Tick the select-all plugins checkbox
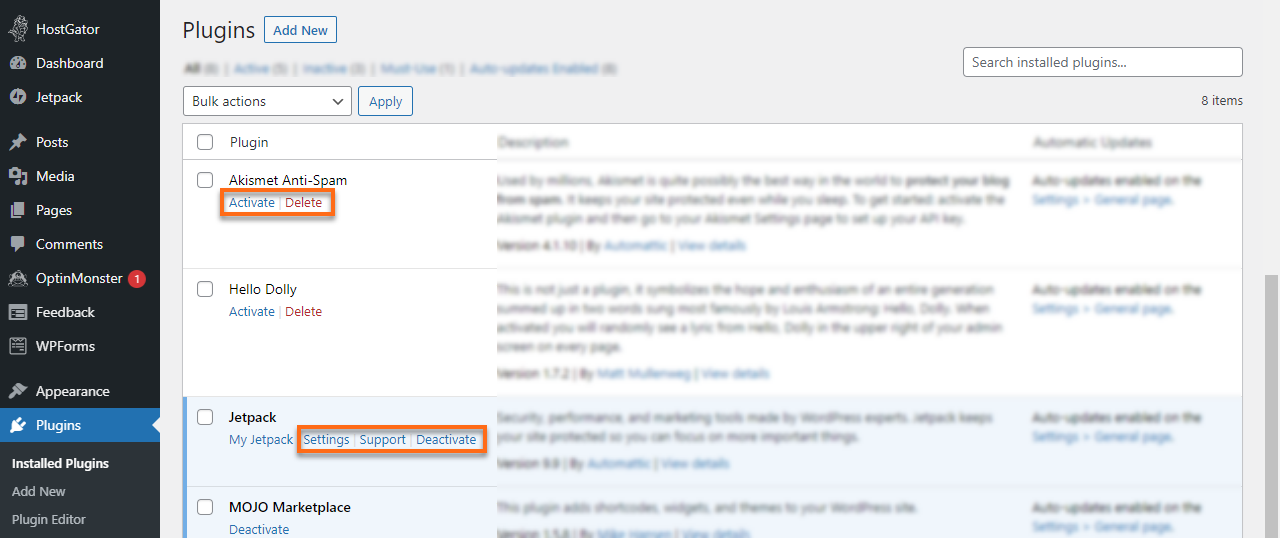Screen dimensions: 1280x538 click(205, 142)
